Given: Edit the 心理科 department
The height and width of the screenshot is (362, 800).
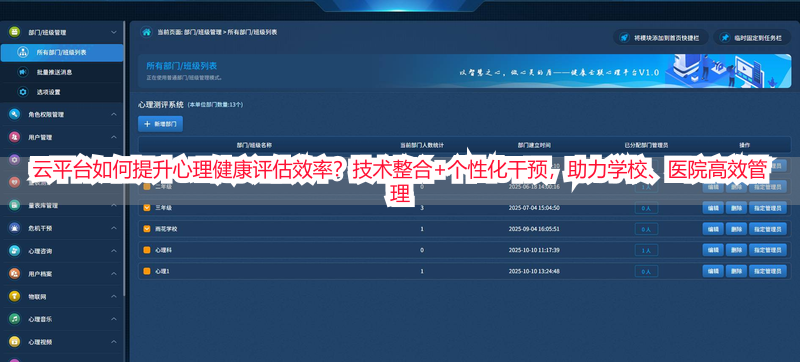Looking at the screenshot, I should 713,250.
